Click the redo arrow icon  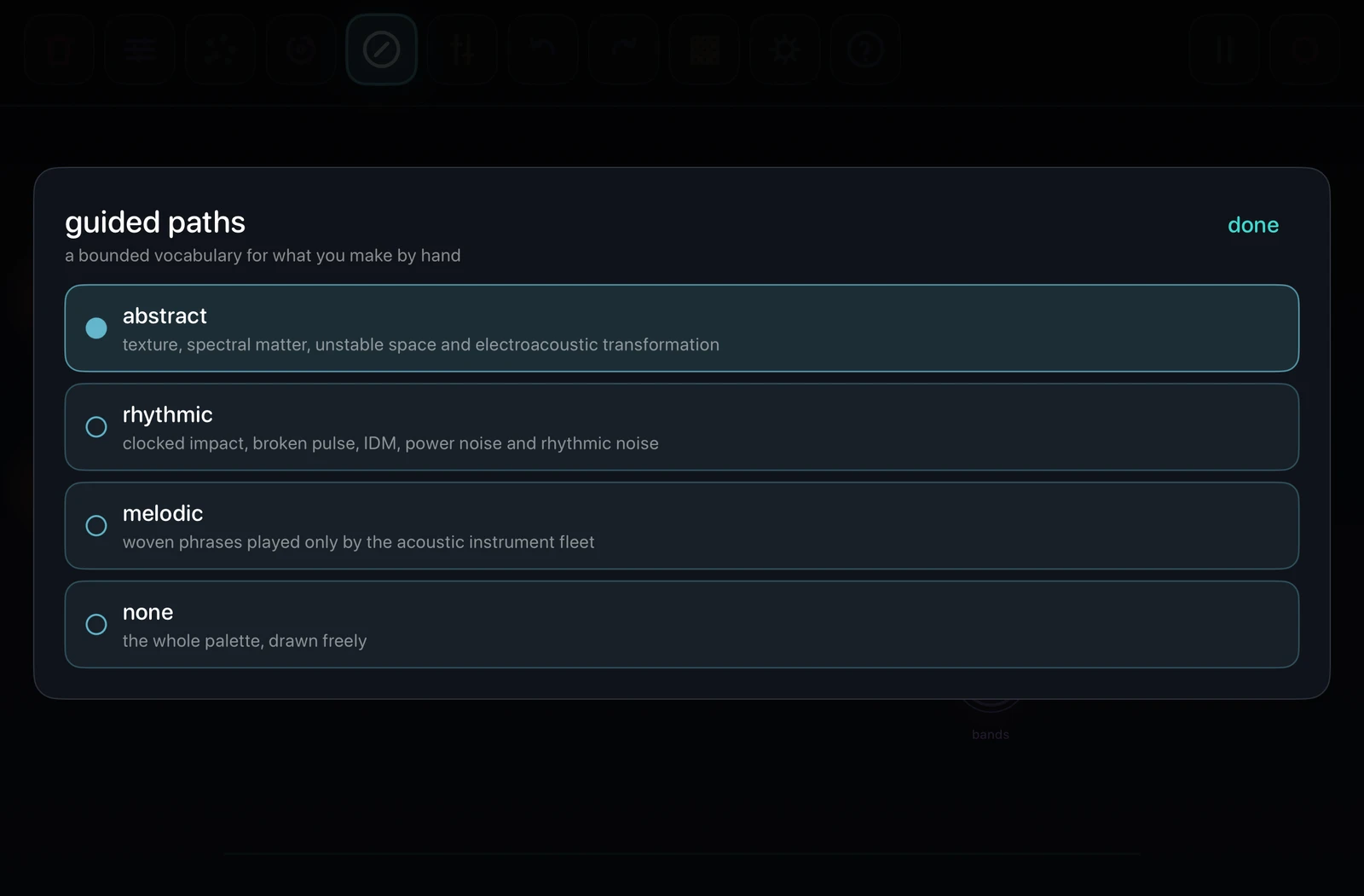(624, 49)
